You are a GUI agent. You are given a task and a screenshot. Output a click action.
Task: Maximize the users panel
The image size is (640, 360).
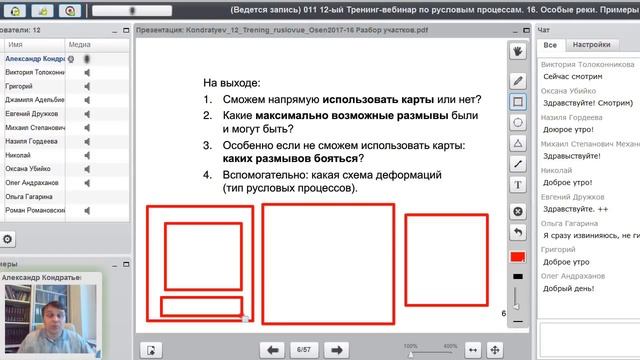tap(126, 30)
